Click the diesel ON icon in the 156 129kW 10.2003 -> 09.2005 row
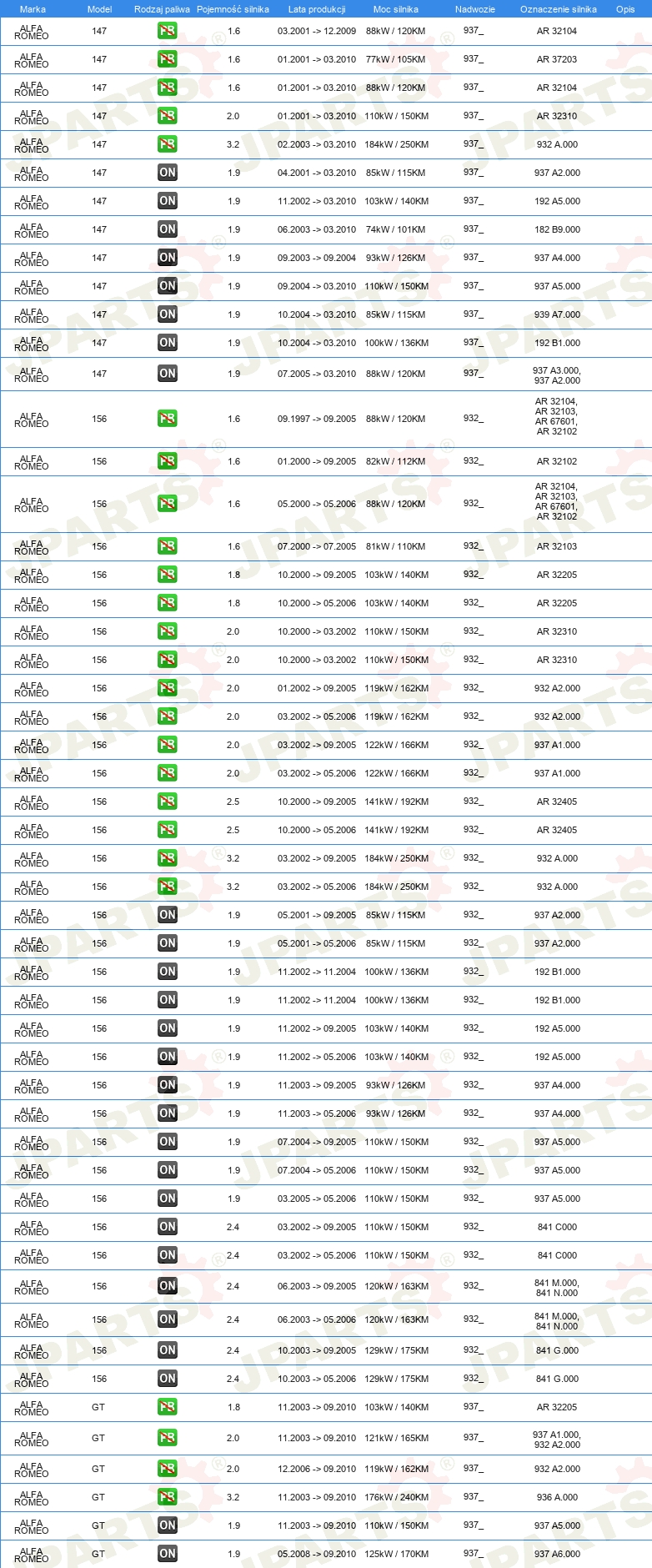The image size is (652, 1568). point(168,1350)
